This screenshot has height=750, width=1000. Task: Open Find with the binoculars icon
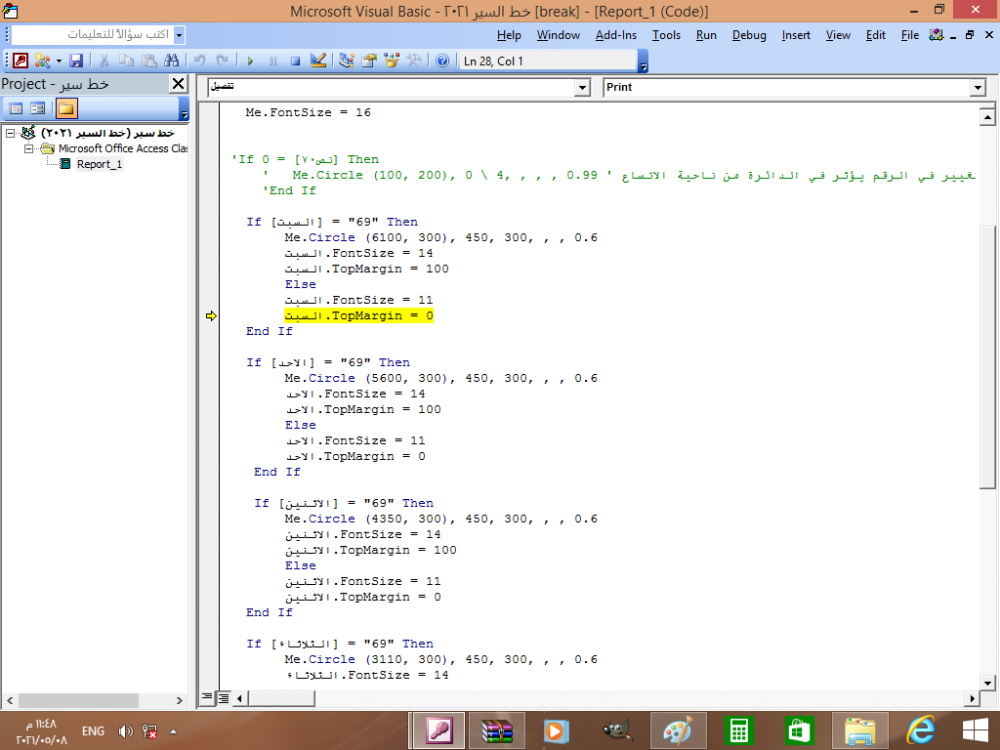tap(172, 61)
